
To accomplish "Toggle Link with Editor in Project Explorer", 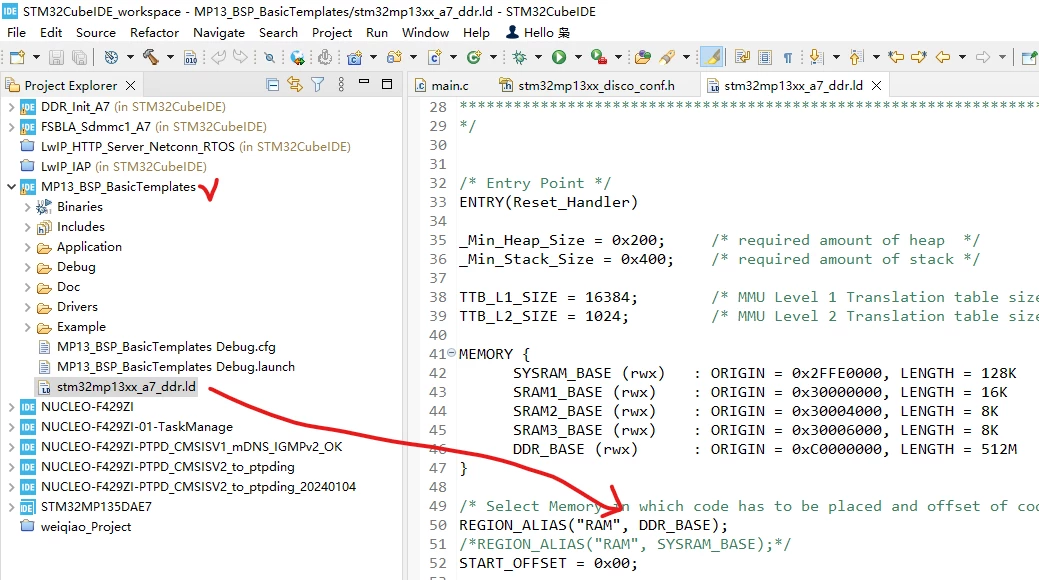I will [295, 84].
